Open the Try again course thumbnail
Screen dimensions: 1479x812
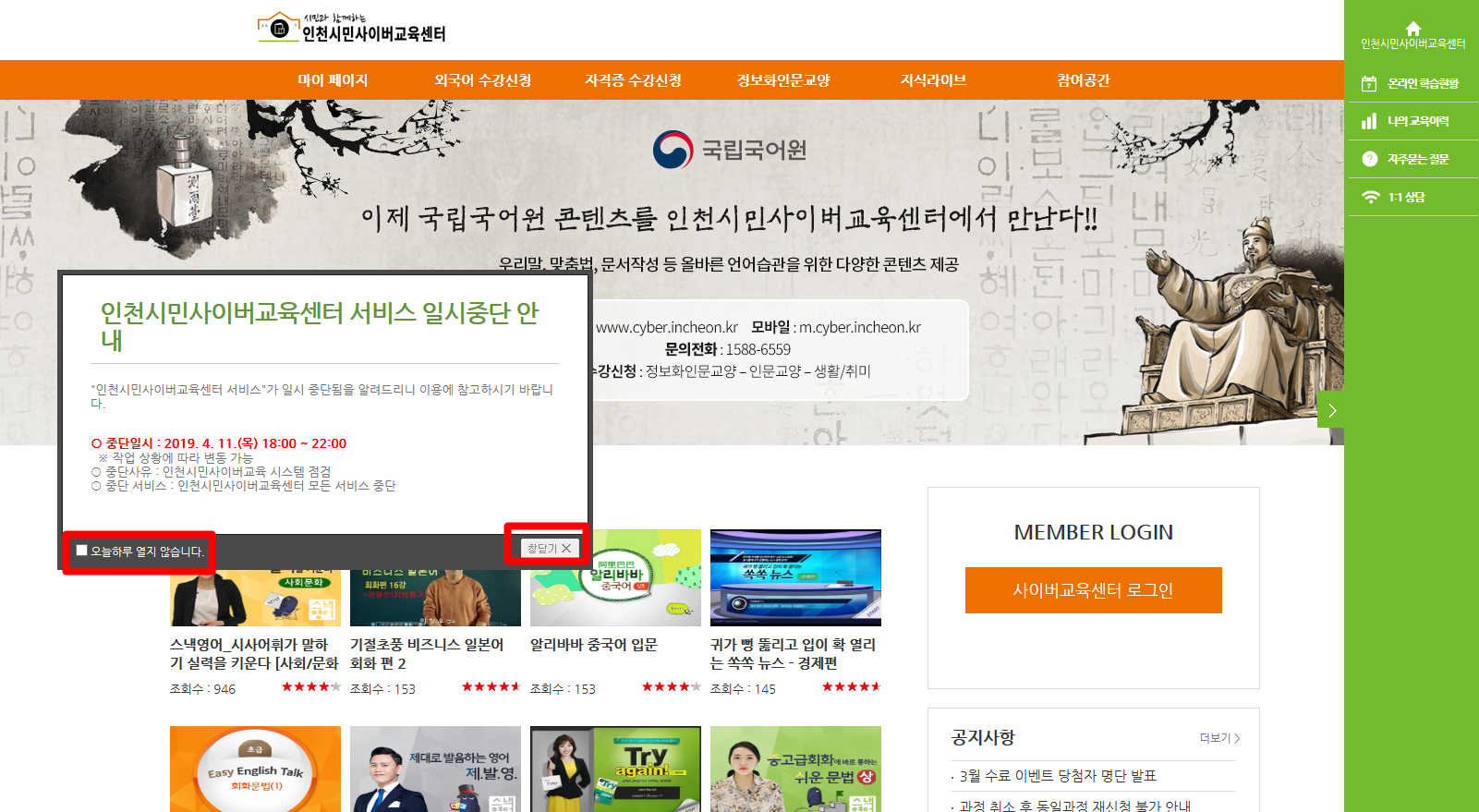click(x=615, y=769)
